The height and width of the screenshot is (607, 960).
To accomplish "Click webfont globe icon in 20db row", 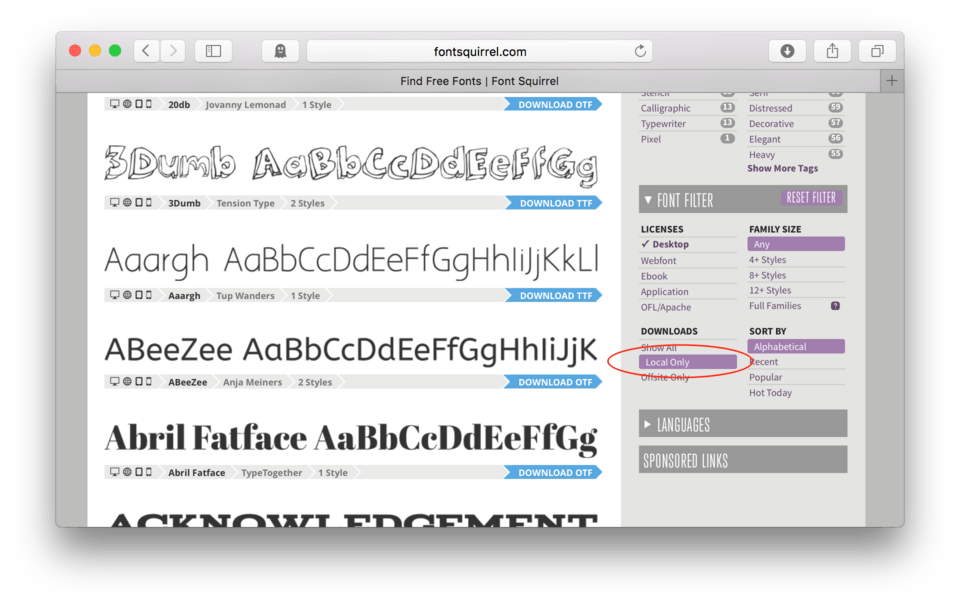I will [127, 104].
